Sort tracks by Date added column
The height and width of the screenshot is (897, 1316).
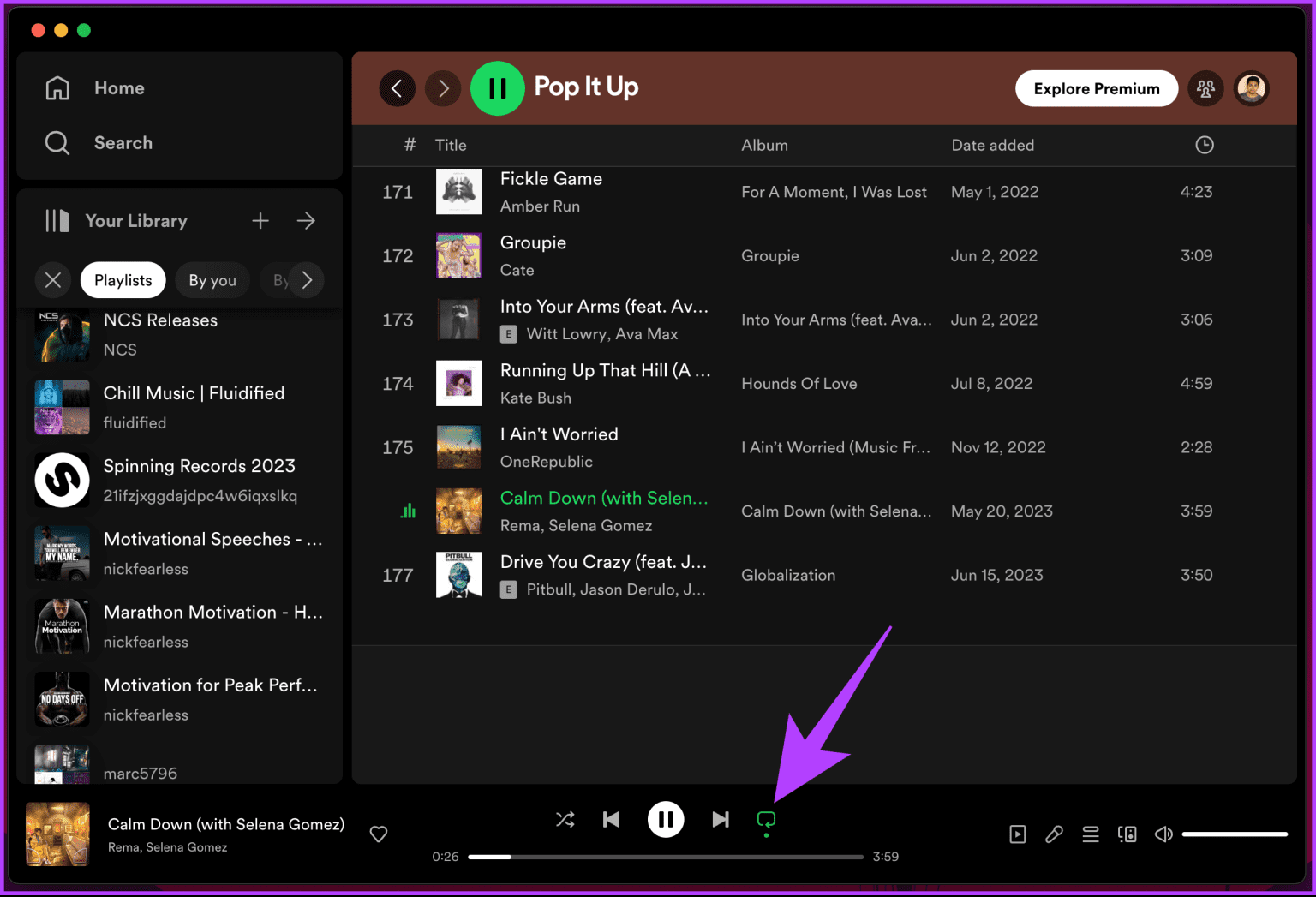point(993,145)
